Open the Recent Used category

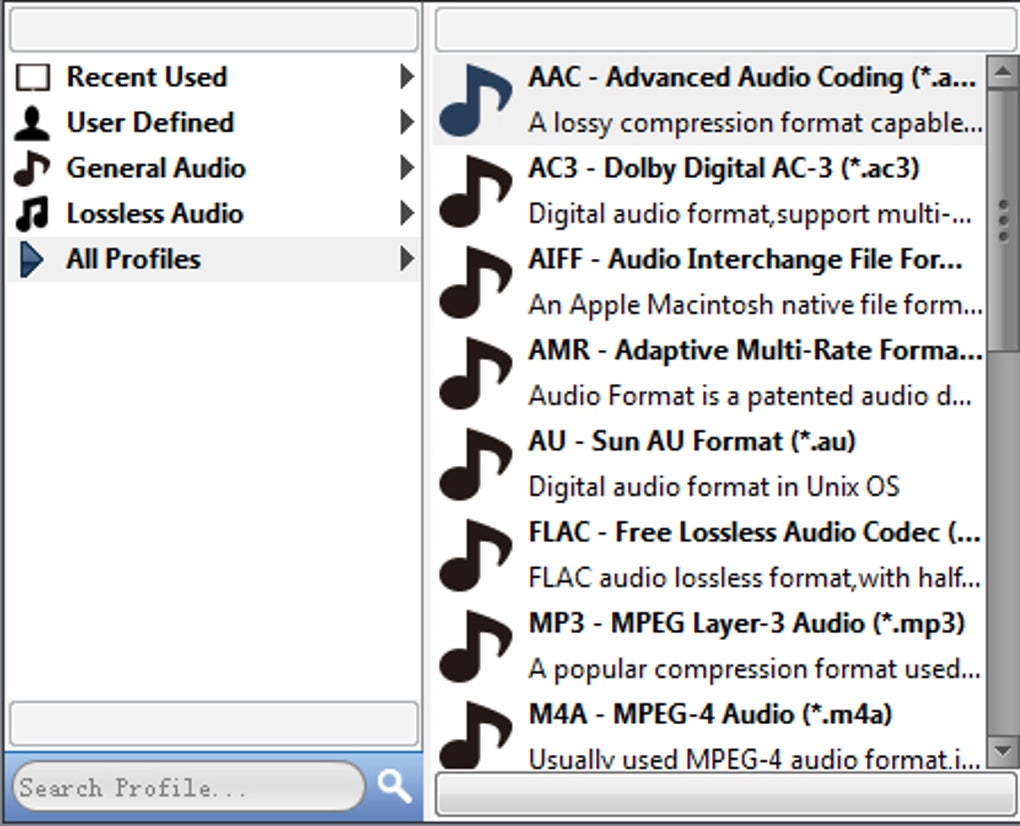[x=213, y=77]
